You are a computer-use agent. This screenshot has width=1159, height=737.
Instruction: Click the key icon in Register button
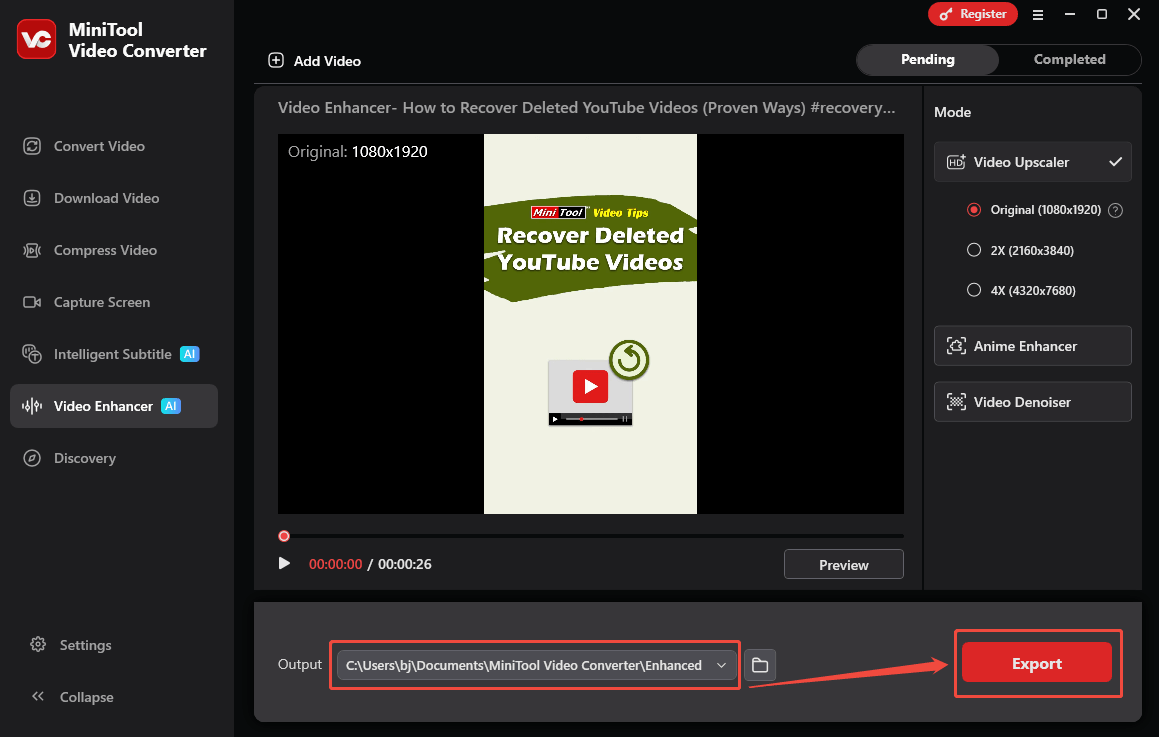945,14
